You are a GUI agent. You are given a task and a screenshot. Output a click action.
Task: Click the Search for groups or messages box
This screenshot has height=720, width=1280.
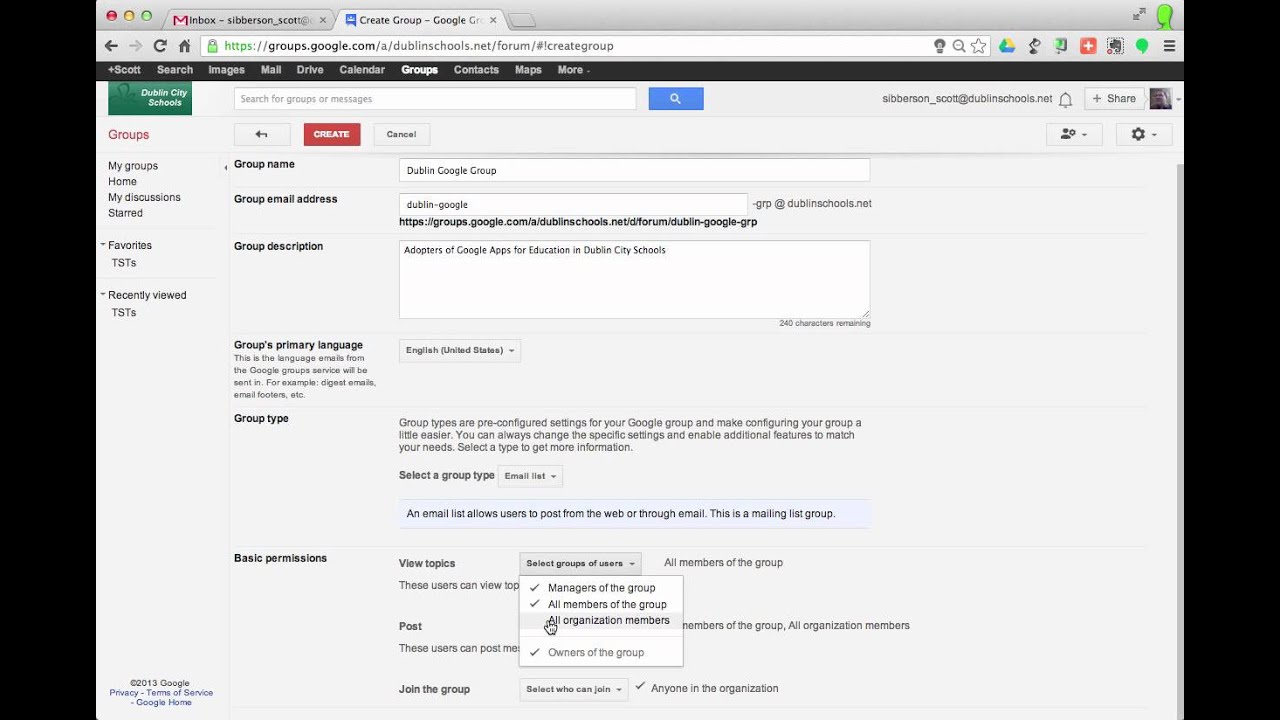click(435, 98)
